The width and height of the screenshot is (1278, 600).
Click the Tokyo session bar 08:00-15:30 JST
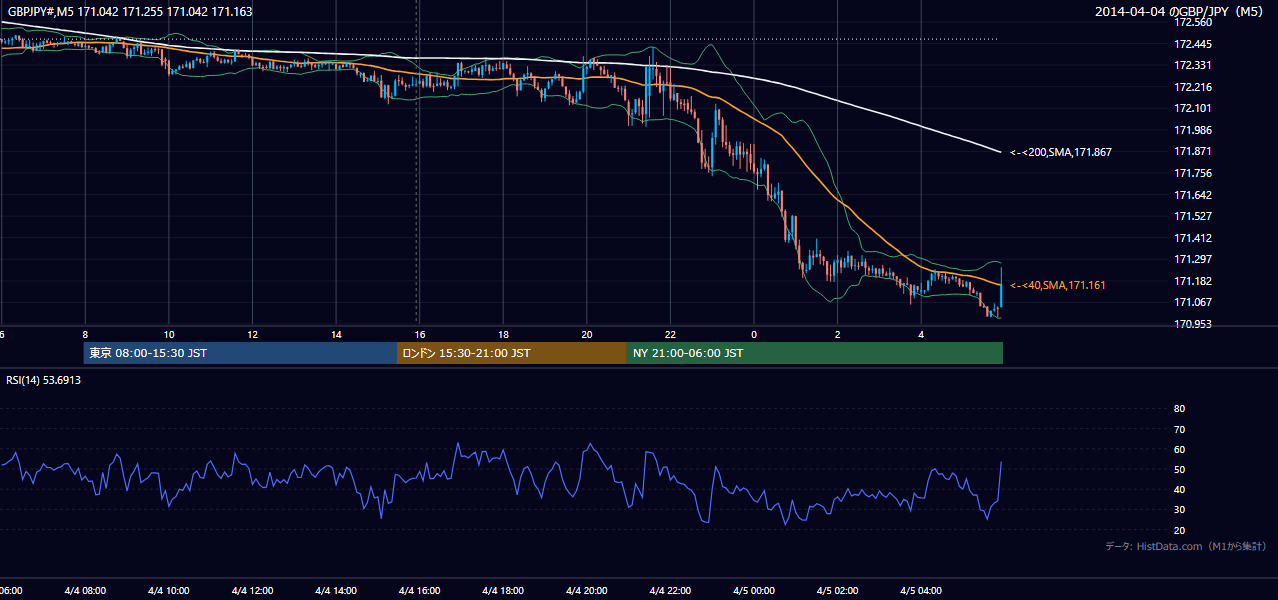(x=240, y=353)
